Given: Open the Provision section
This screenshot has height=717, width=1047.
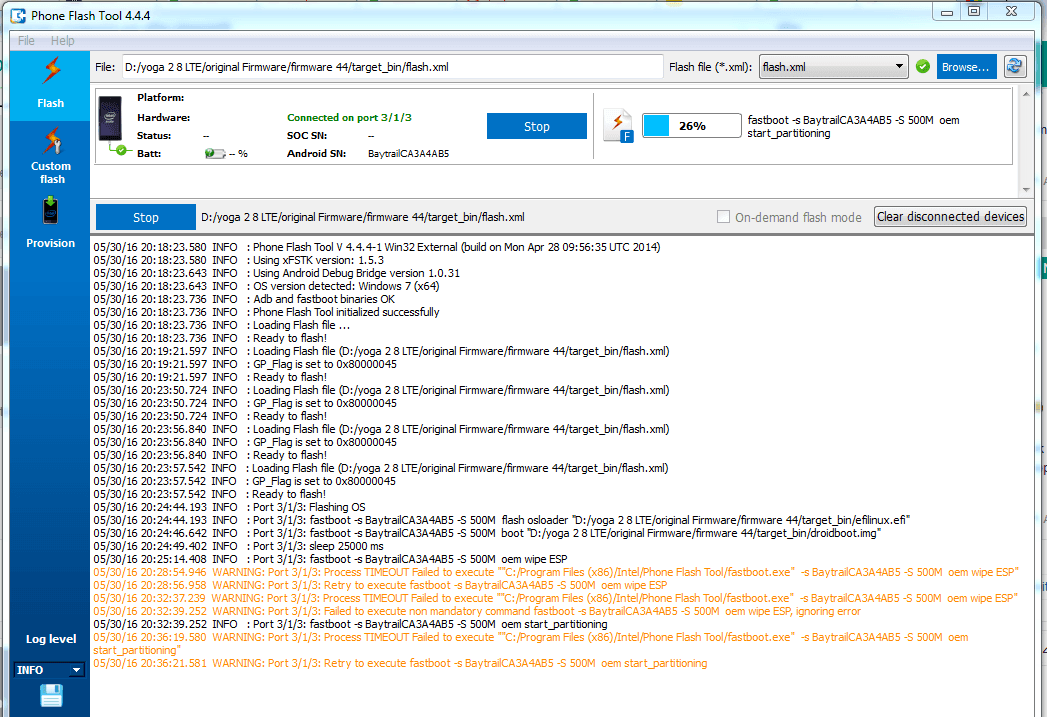Looking at the screenshot, I should pyautogui.click(x=50, y=224).
